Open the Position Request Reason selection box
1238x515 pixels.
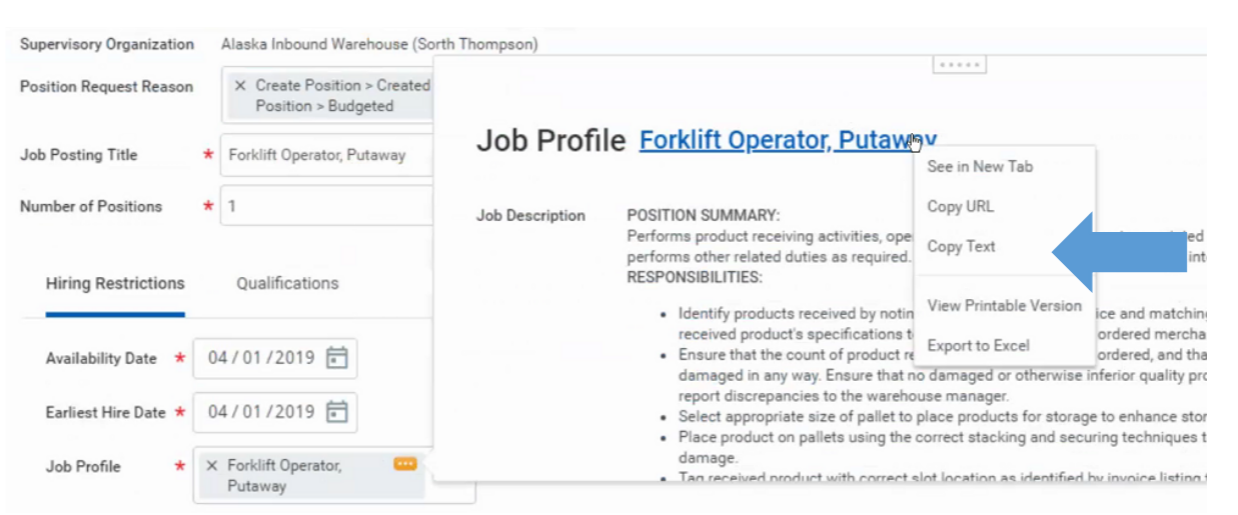(328, 96)
